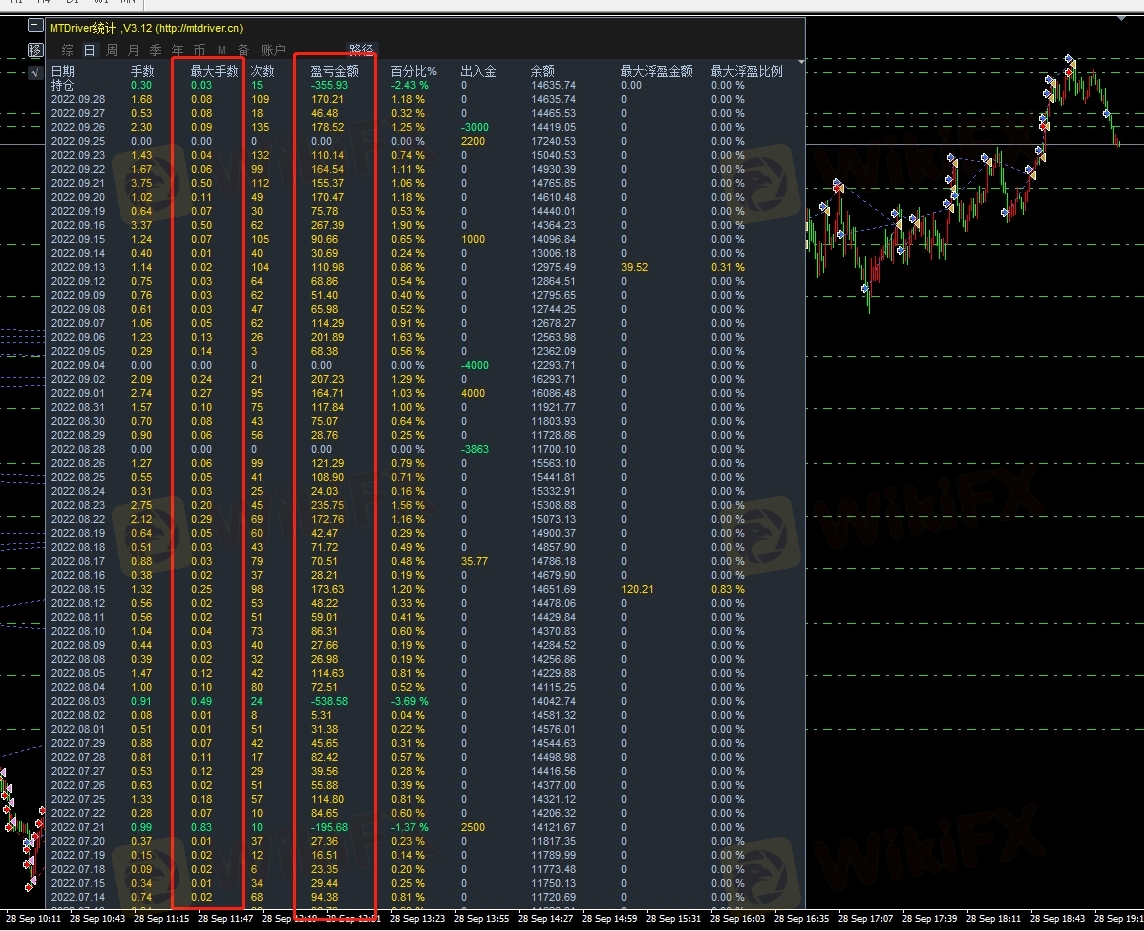Viewport: 1144px width, 931px height.
Task: Click the 余额 balance column header
Action: pos(542,71)
